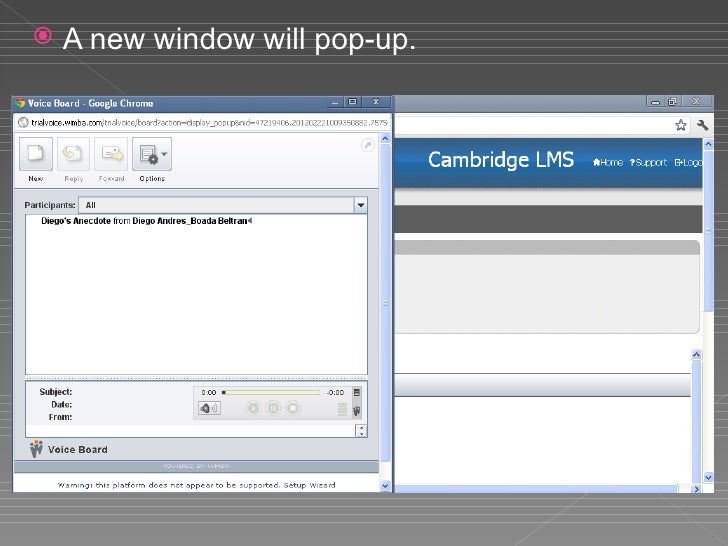
Task: Close the Voice Board window
Action: [x=376, y=102]
